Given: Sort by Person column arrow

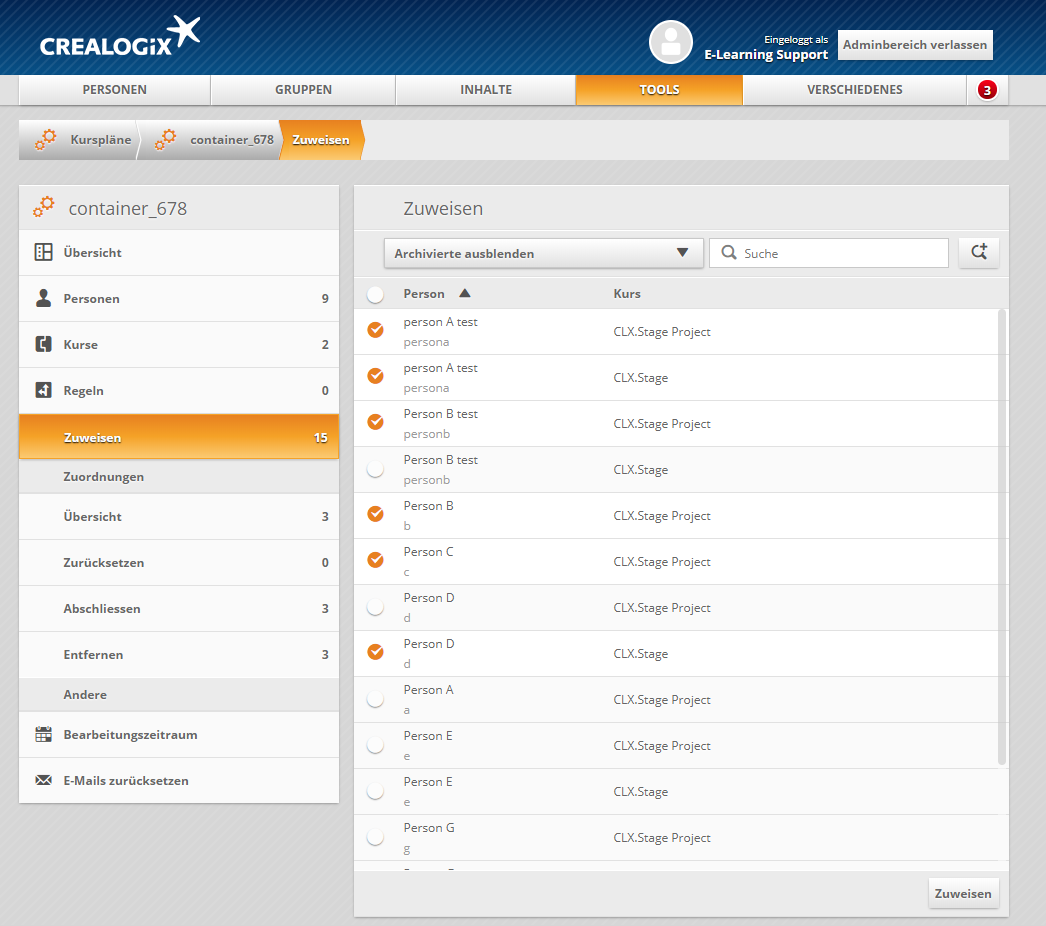Looking at the screenshot, I should (464, 294).
